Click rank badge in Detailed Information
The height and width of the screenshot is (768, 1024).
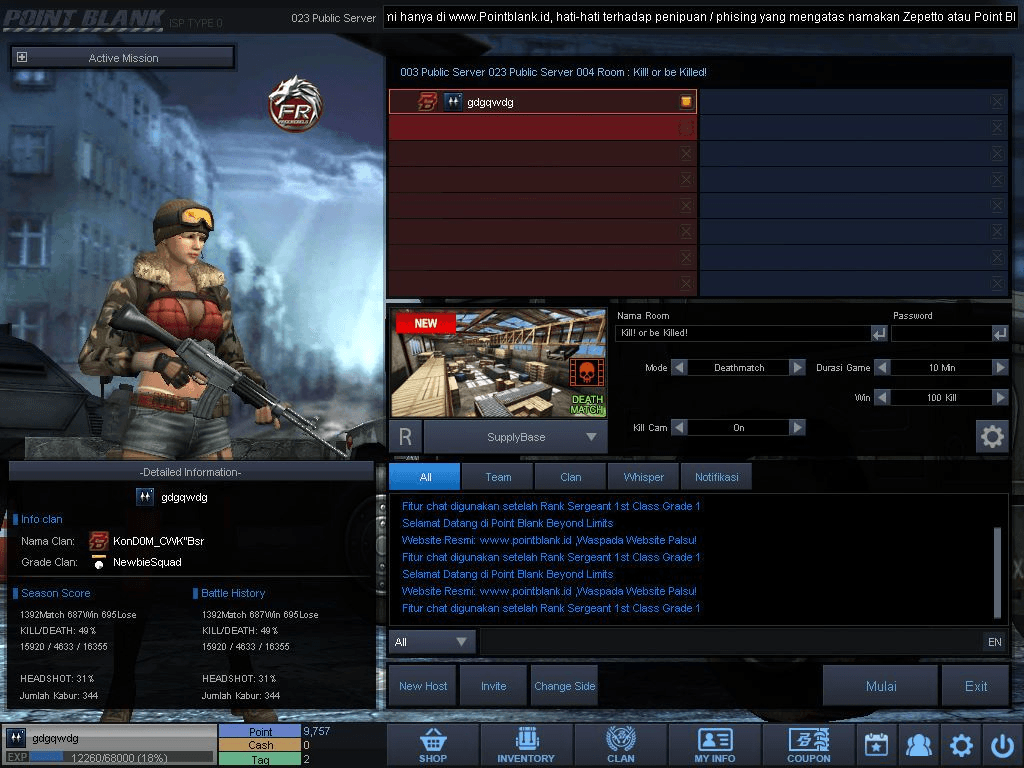pyautogui.click(x=145, y=497)
